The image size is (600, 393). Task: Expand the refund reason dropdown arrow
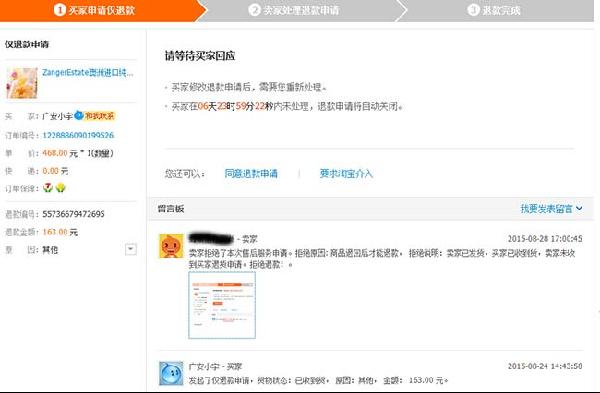tap(130, 249)
